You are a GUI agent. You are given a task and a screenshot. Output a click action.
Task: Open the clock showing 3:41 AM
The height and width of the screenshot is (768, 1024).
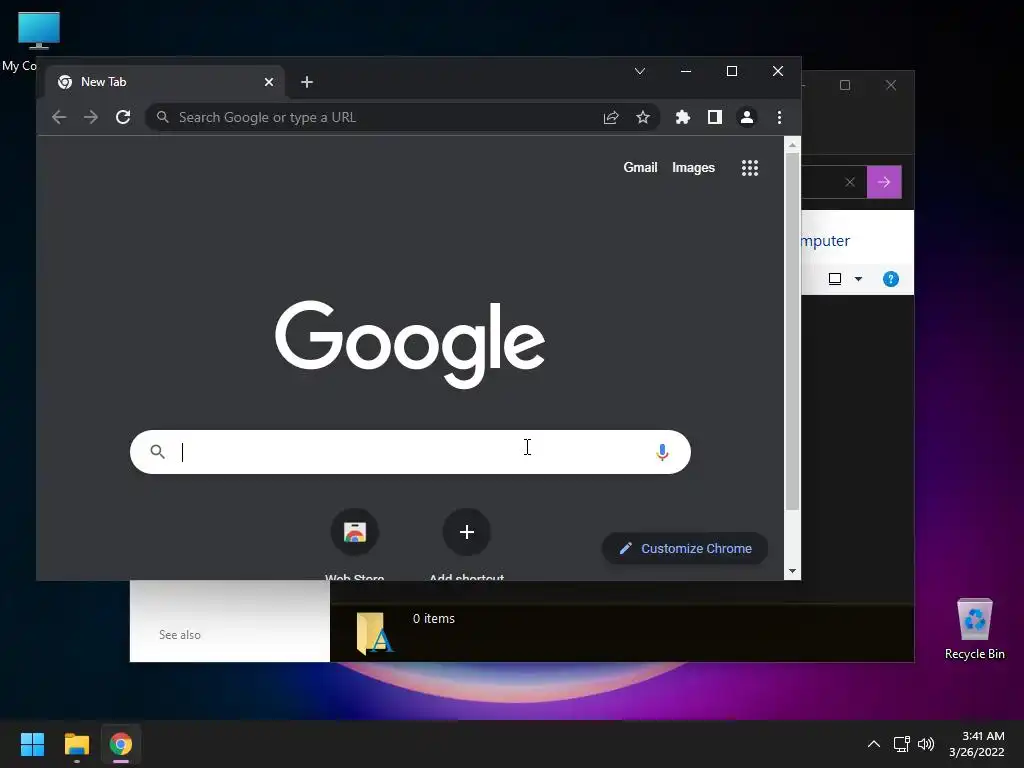(x=976, y=744)
